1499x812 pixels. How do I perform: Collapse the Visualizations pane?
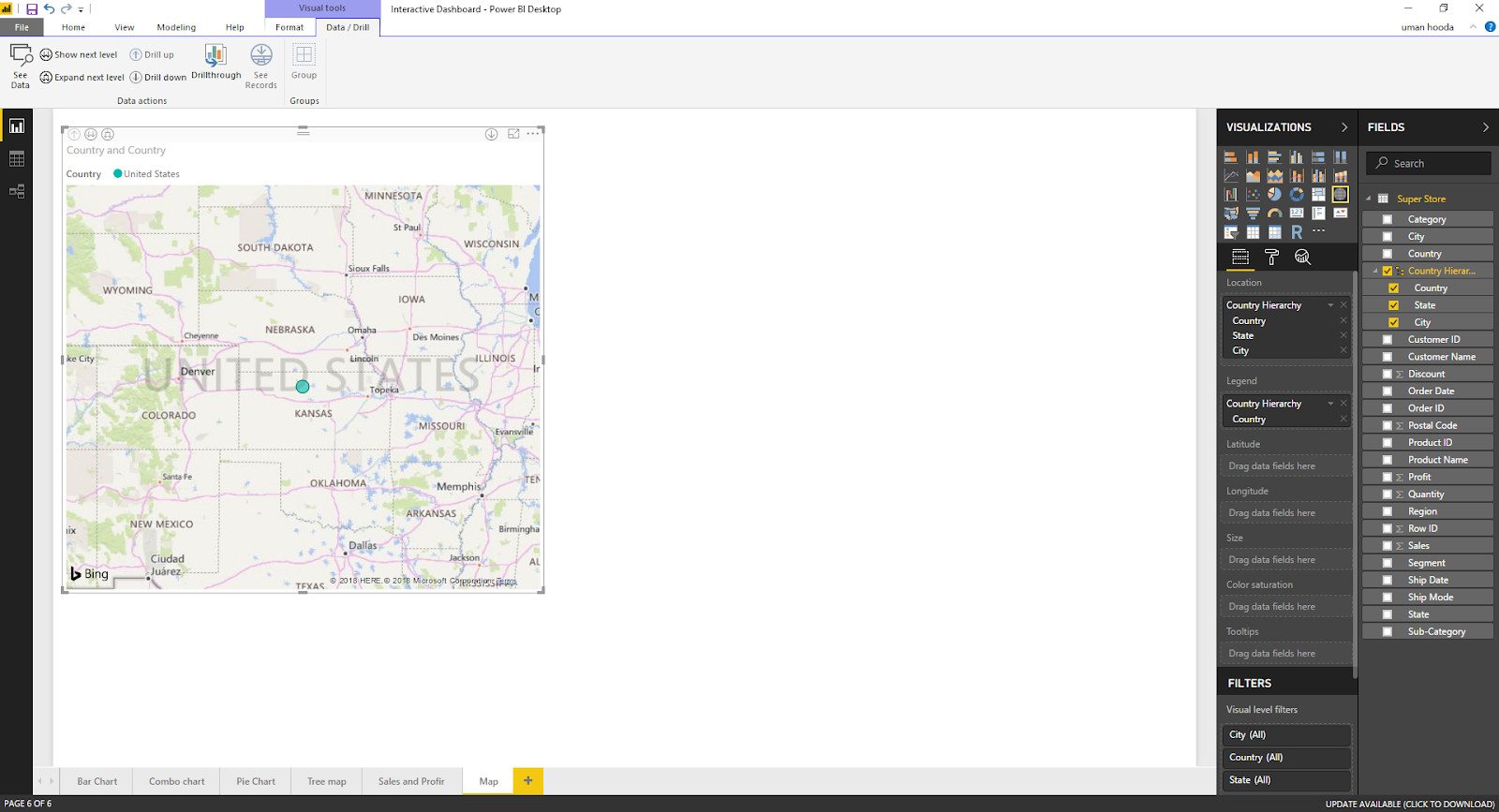(x=1344, y=127)
